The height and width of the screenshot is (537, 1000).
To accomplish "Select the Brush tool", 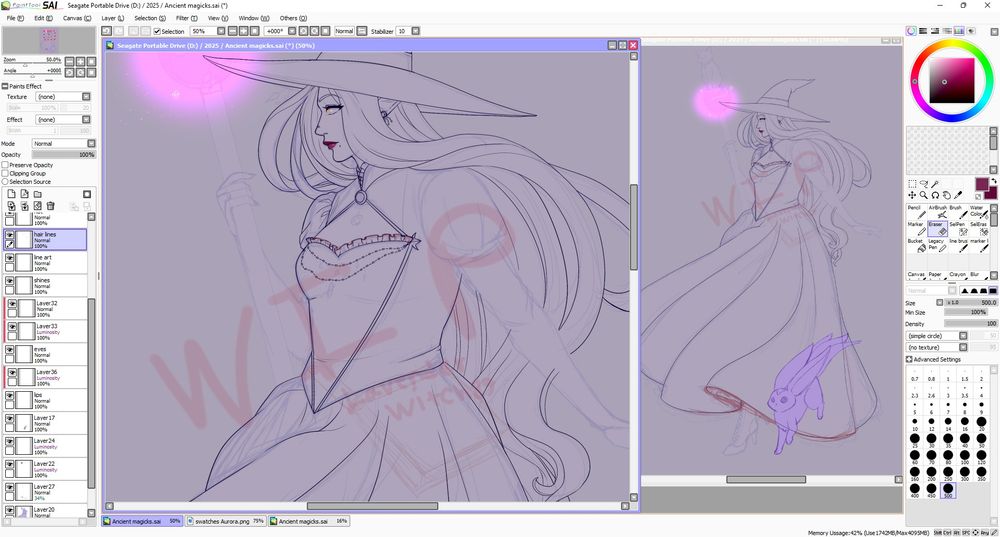I will click(x=957, y=212).
